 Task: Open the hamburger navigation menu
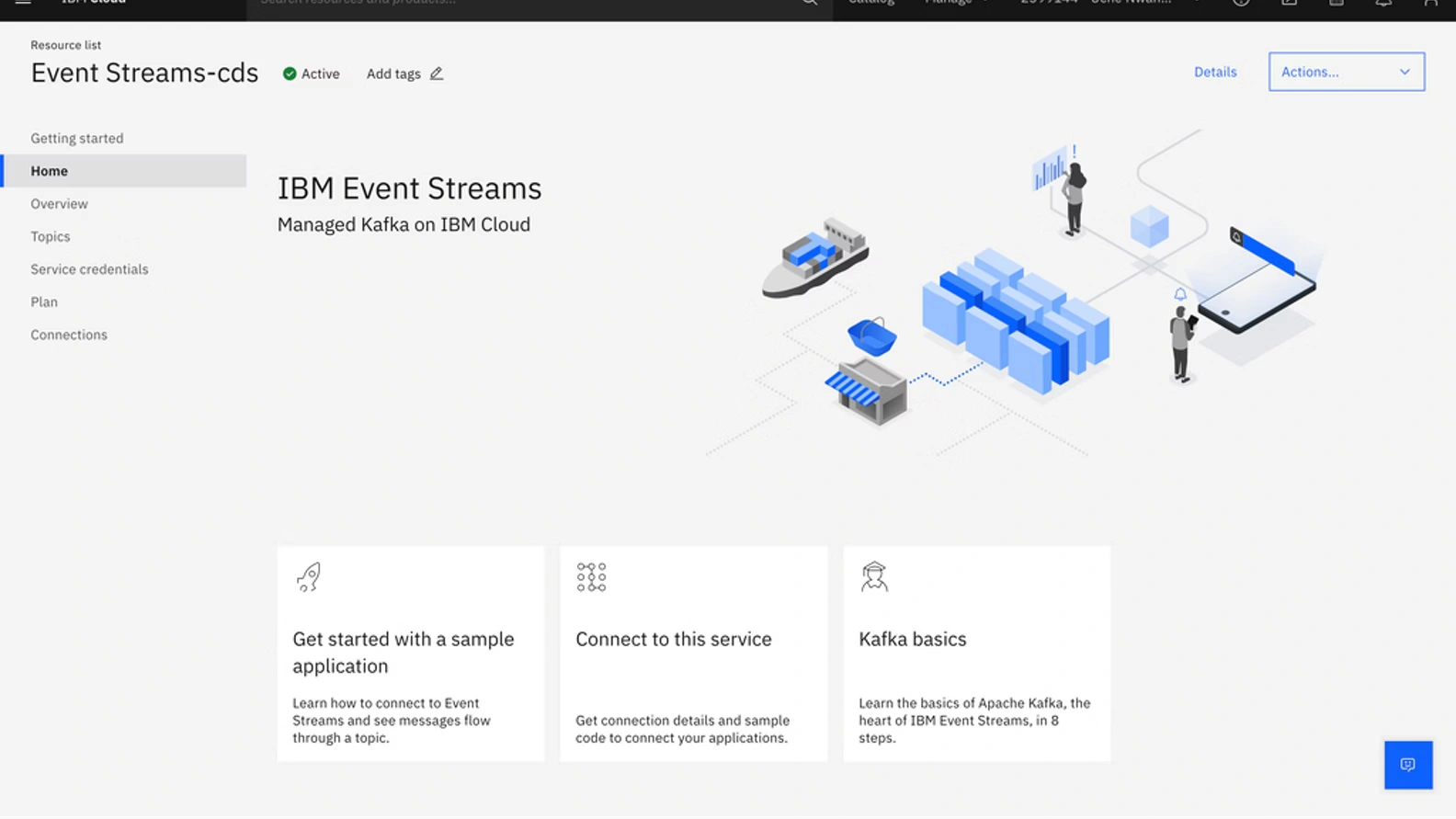coord(23,3)
